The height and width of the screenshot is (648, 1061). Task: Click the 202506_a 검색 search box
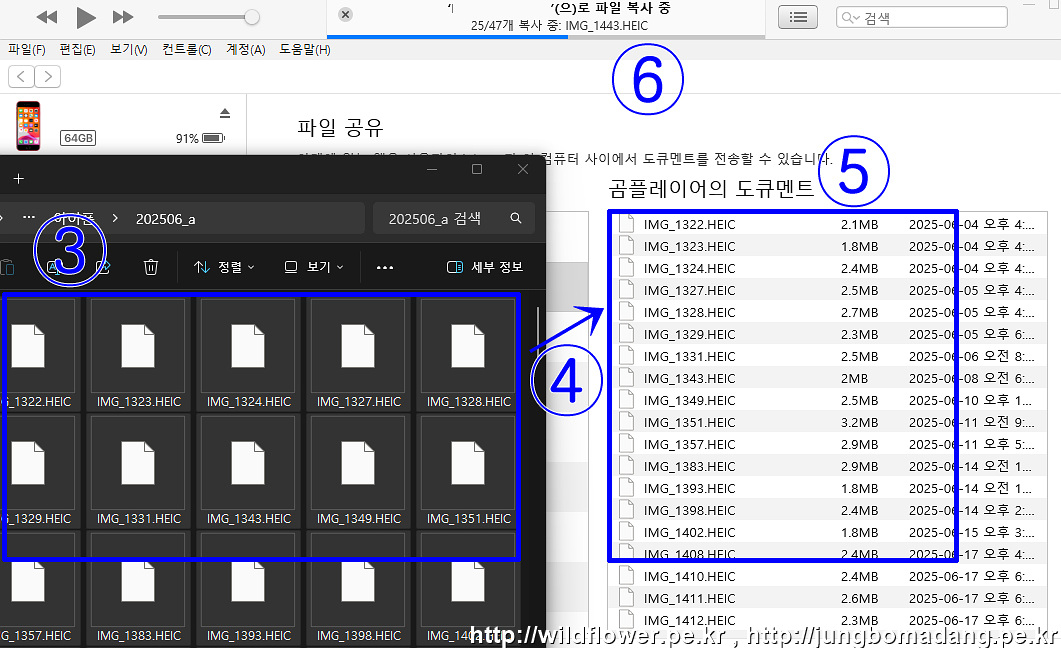coord(454,218)
